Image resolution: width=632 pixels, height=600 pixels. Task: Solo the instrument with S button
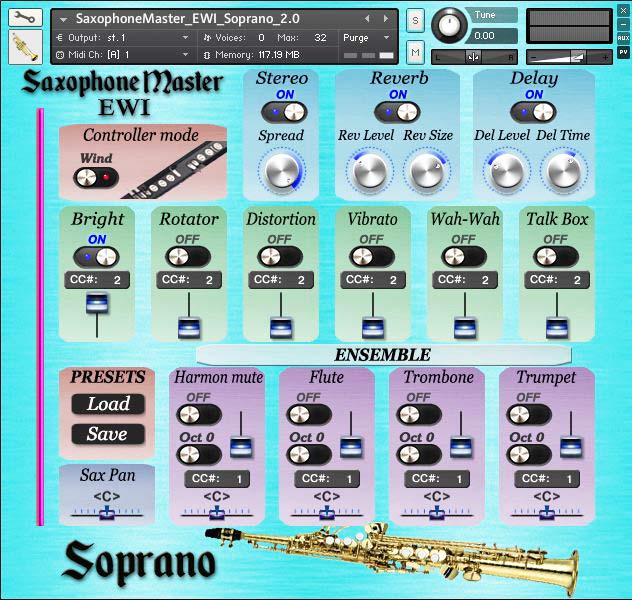coord(415,20)
